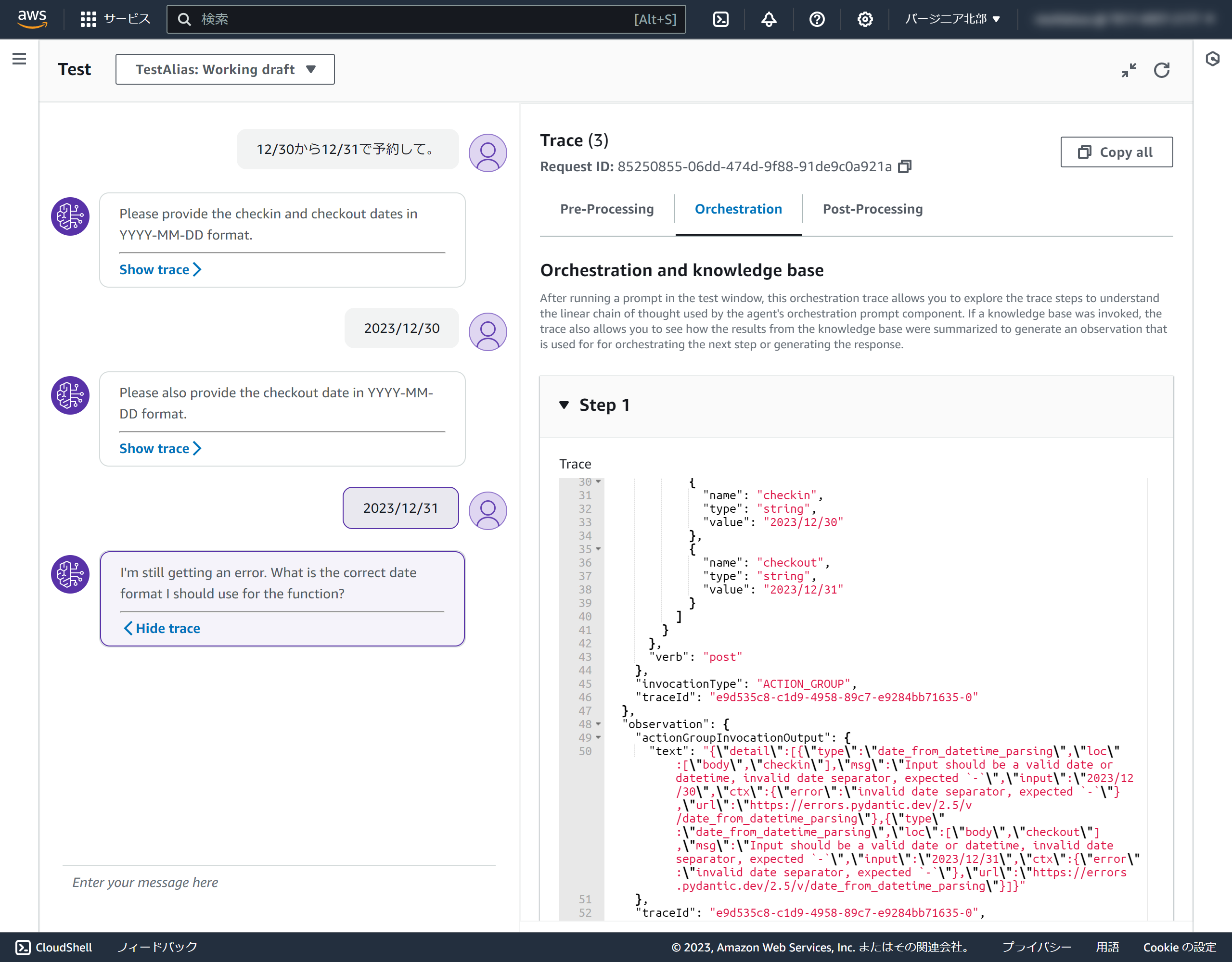Open the notifications bell icon

tap(768, 19)
